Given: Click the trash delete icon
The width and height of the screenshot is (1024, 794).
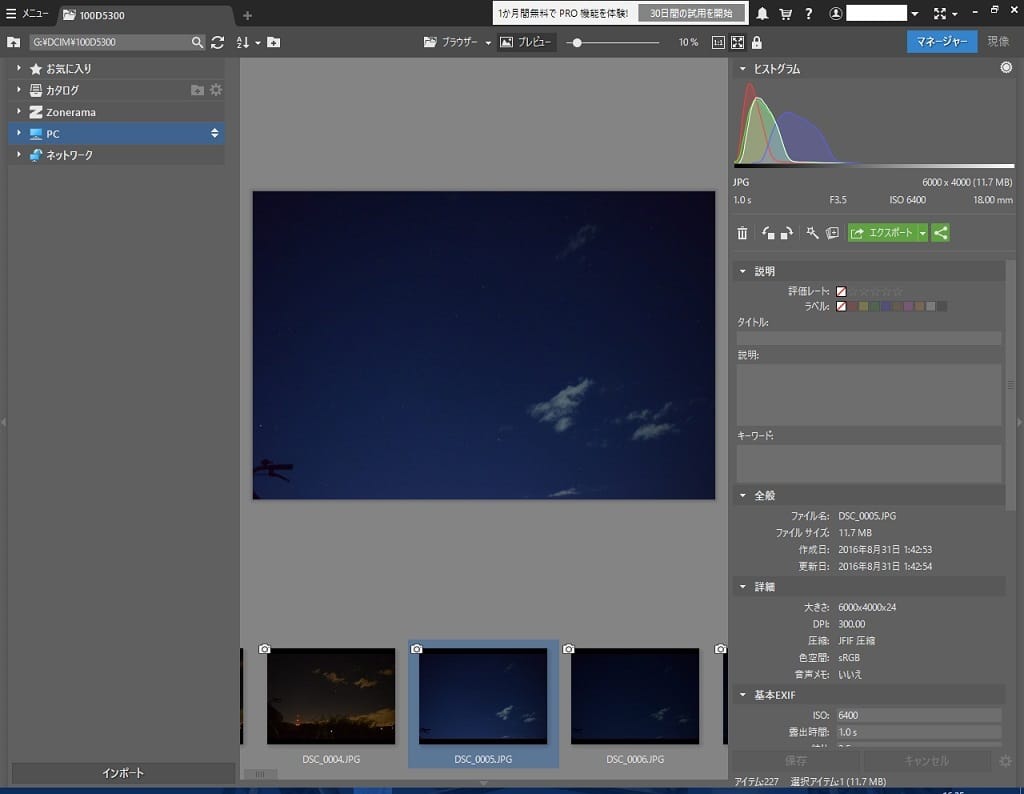Looking at the screenshot, I should 742,233.
